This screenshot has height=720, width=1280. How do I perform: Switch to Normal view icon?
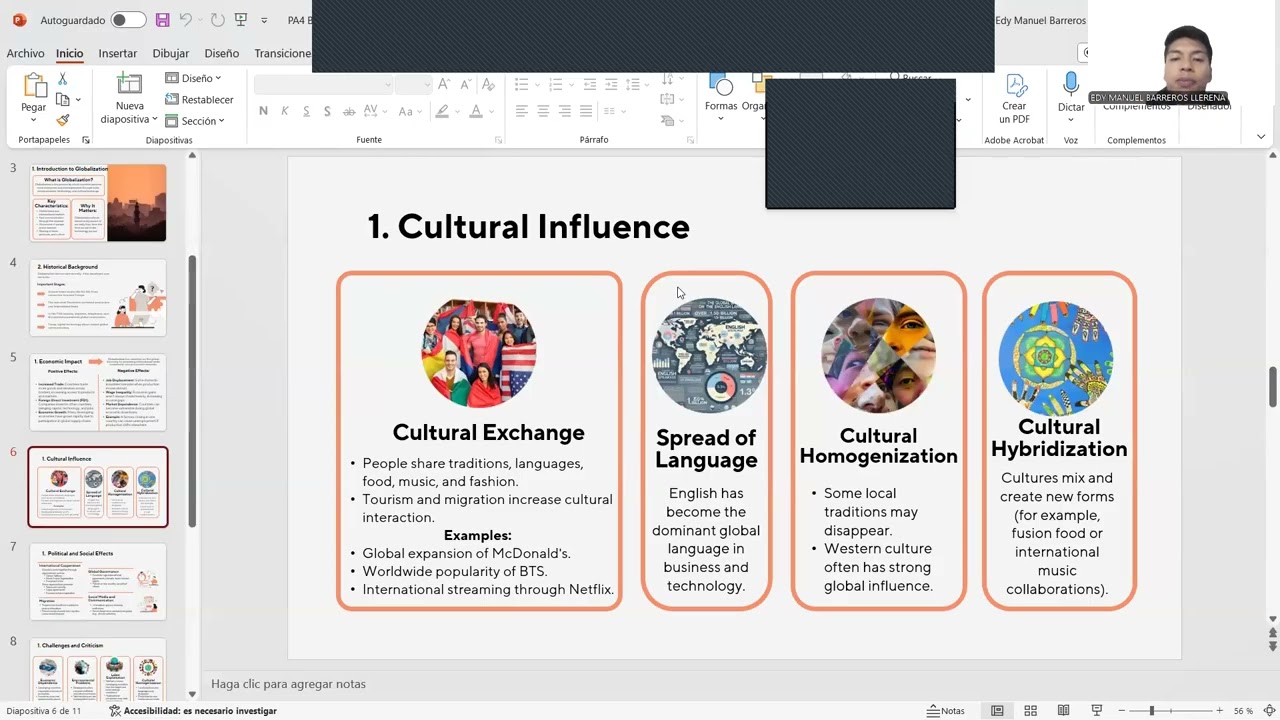997,711
